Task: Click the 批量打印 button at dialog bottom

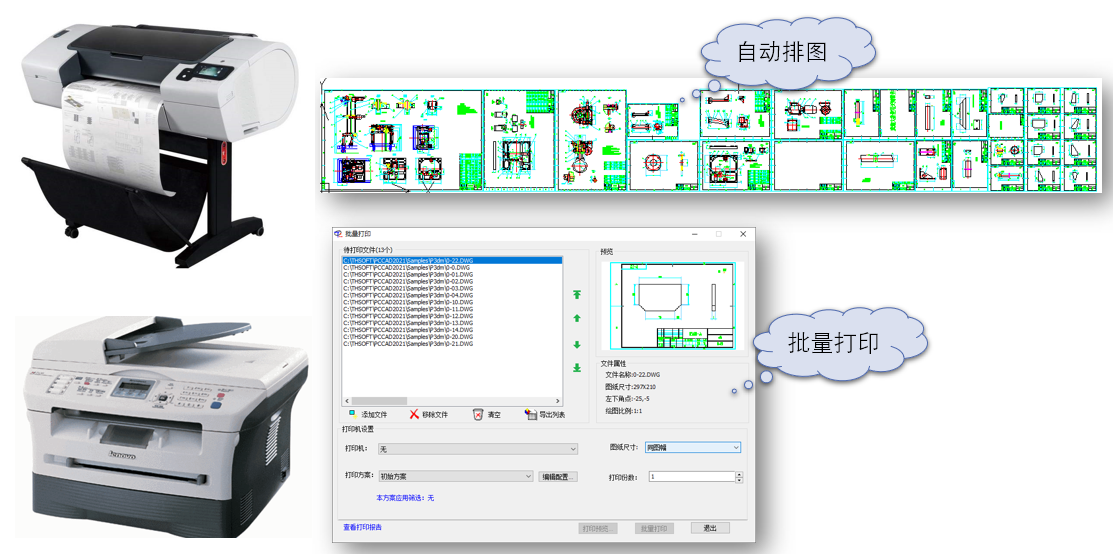Action: click(x=654, y=528)
